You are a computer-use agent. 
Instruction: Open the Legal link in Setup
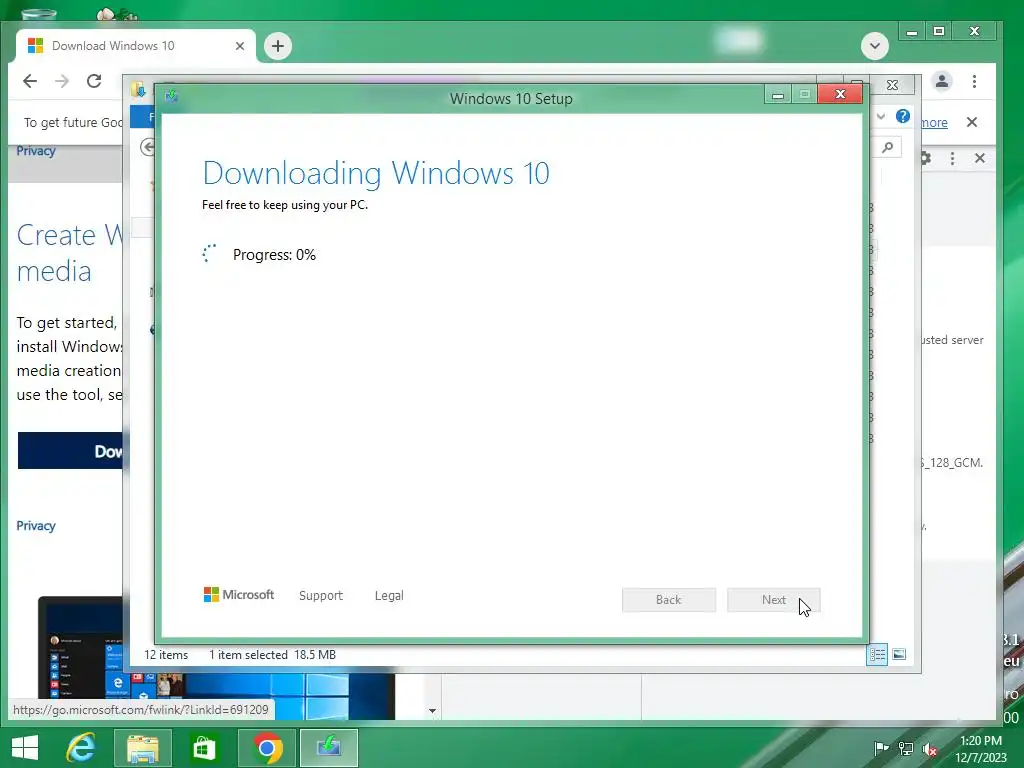tap(389, 596)
